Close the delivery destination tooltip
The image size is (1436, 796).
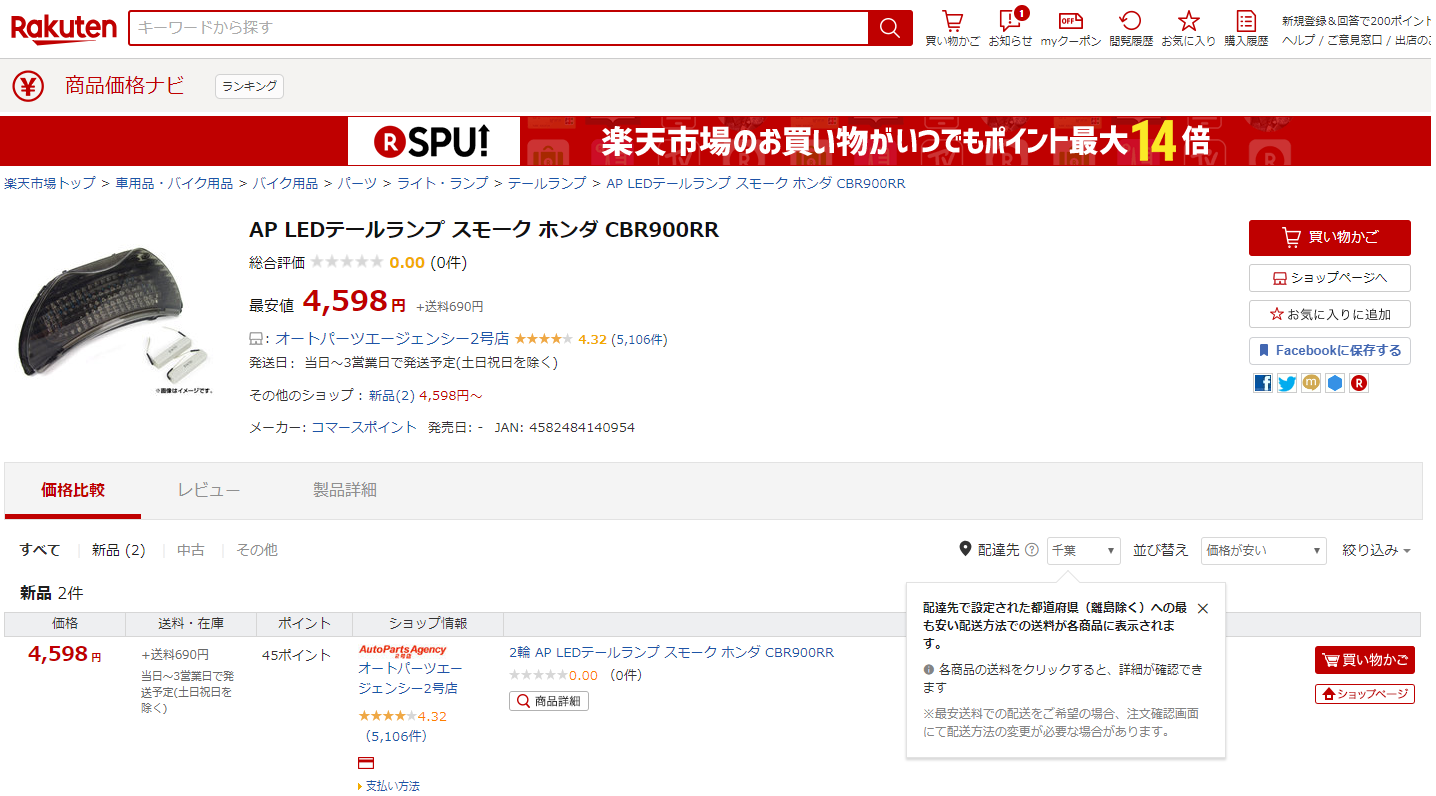[1203, 608]
